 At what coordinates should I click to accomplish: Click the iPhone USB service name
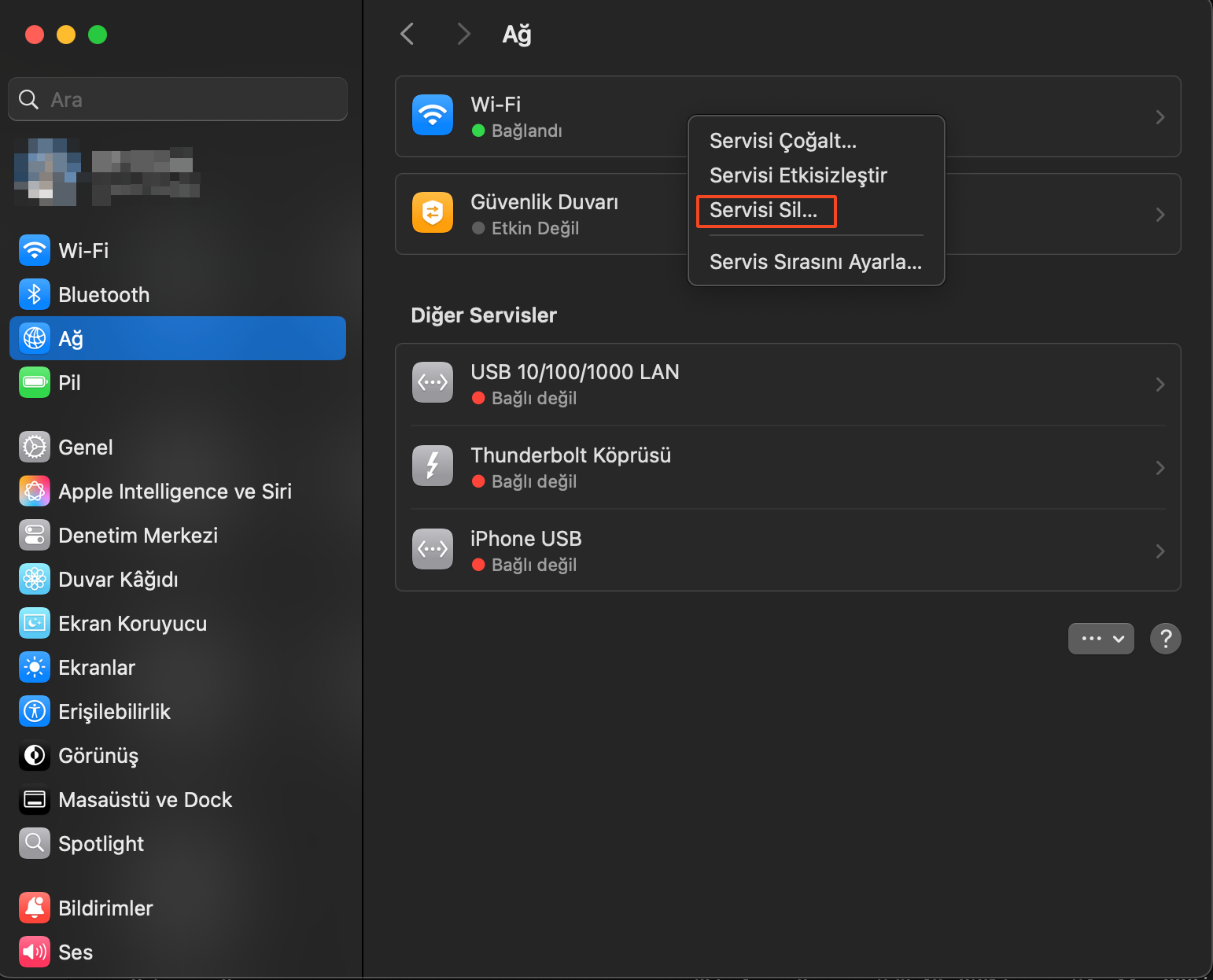click(526, 539)
